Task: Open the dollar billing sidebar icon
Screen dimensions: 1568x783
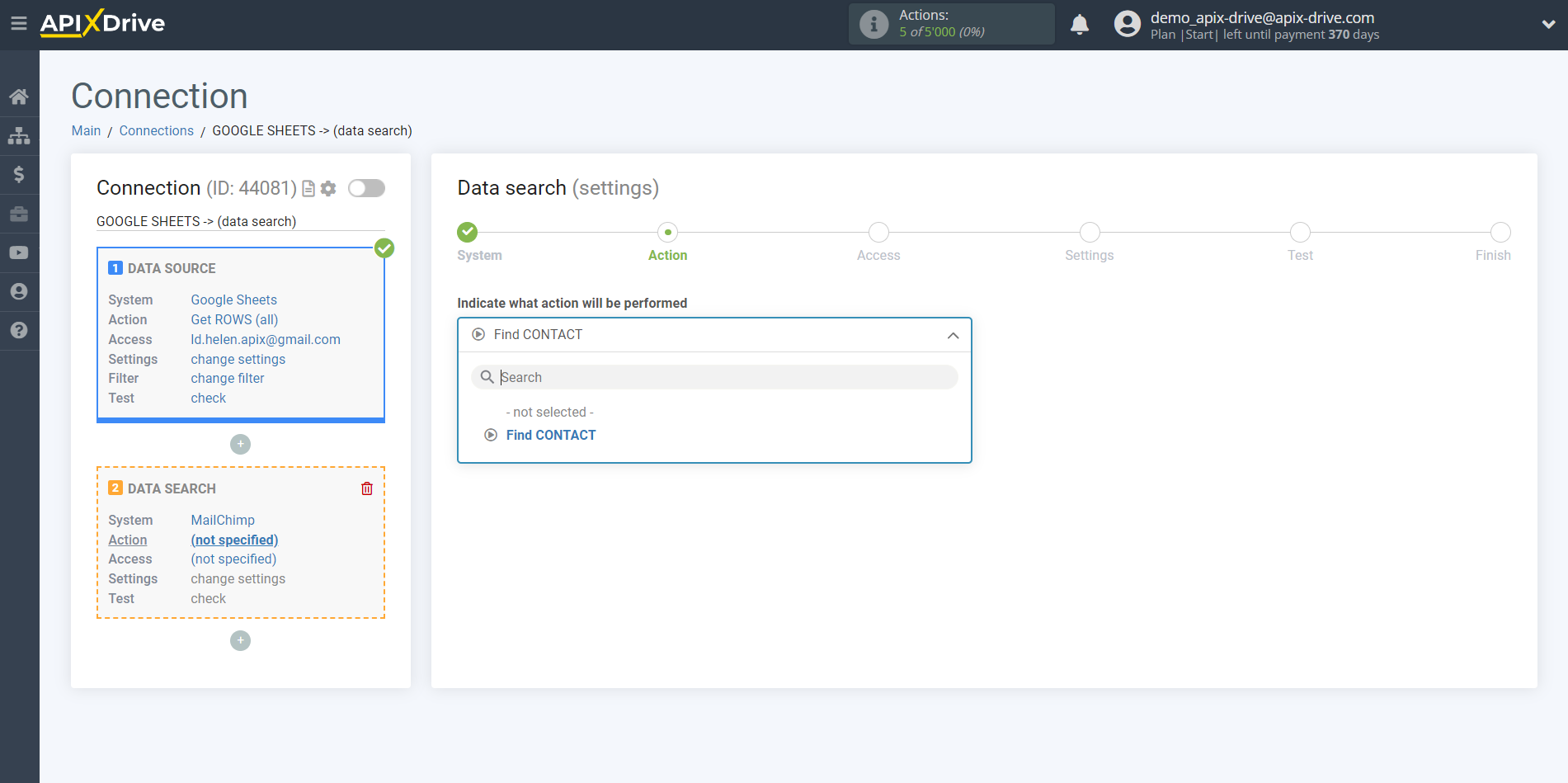Action: [19, 174]
